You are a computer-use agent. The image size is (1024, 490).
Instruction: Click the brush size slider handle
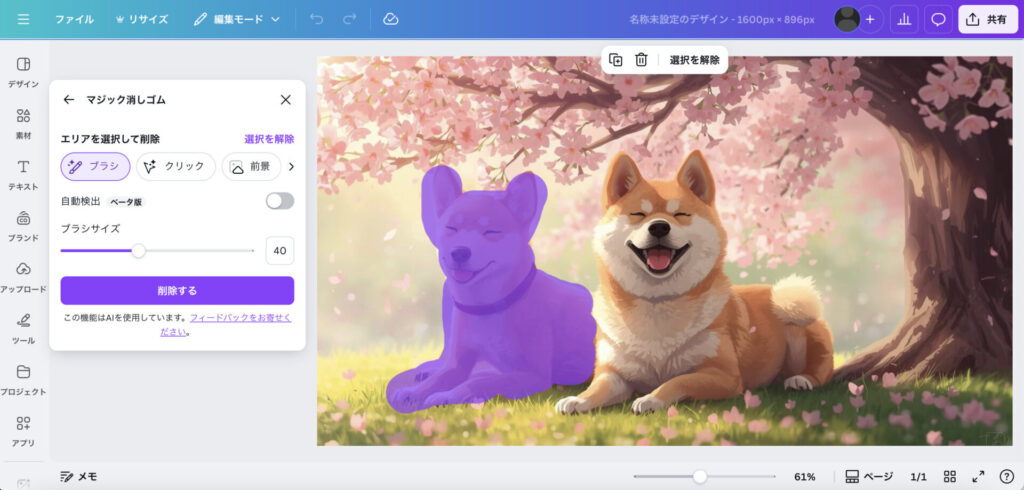139,251
